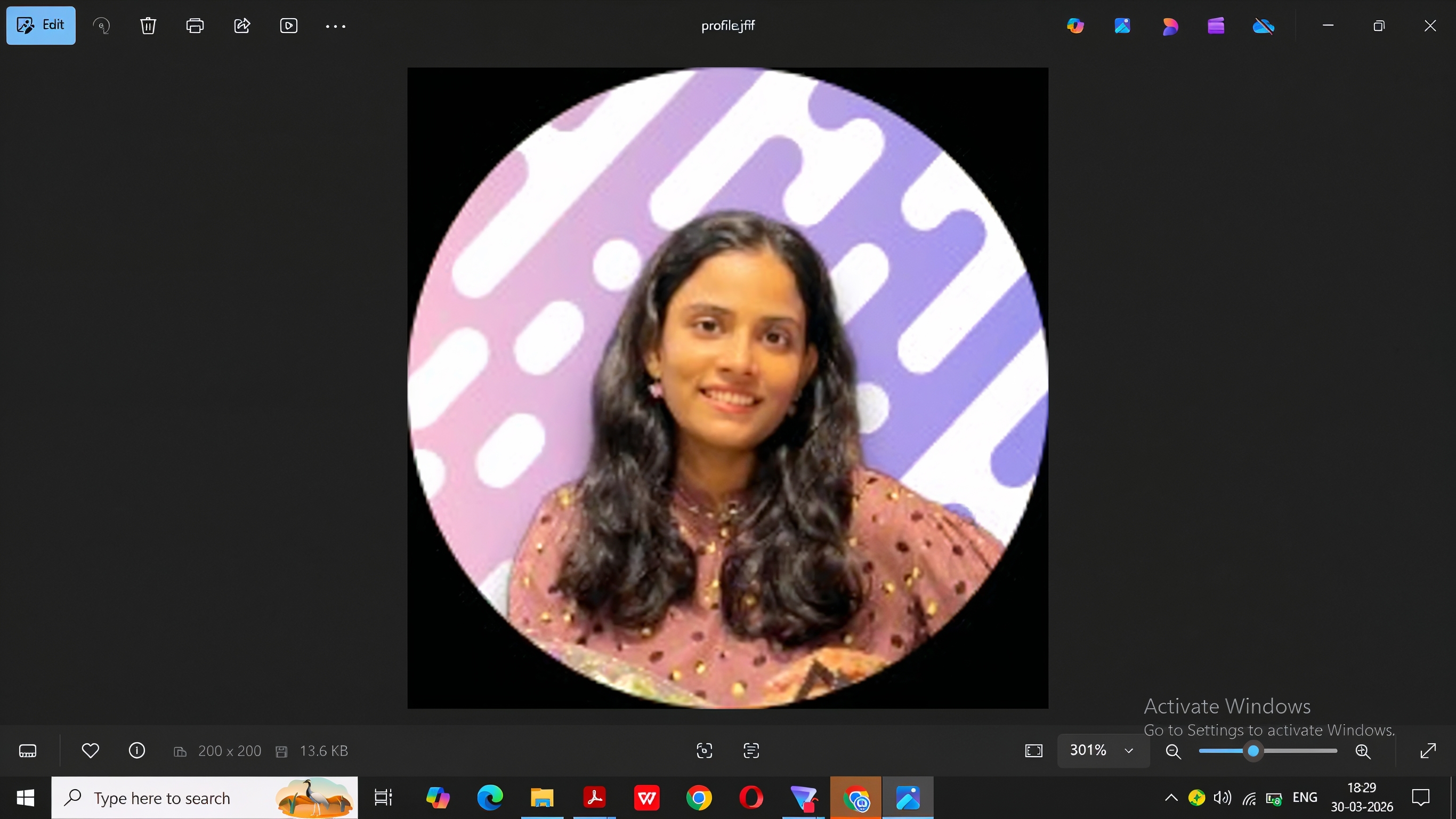Switch the ENG input language indicator
Screen dimensions: 1456x819
[x=1305, y=798]
